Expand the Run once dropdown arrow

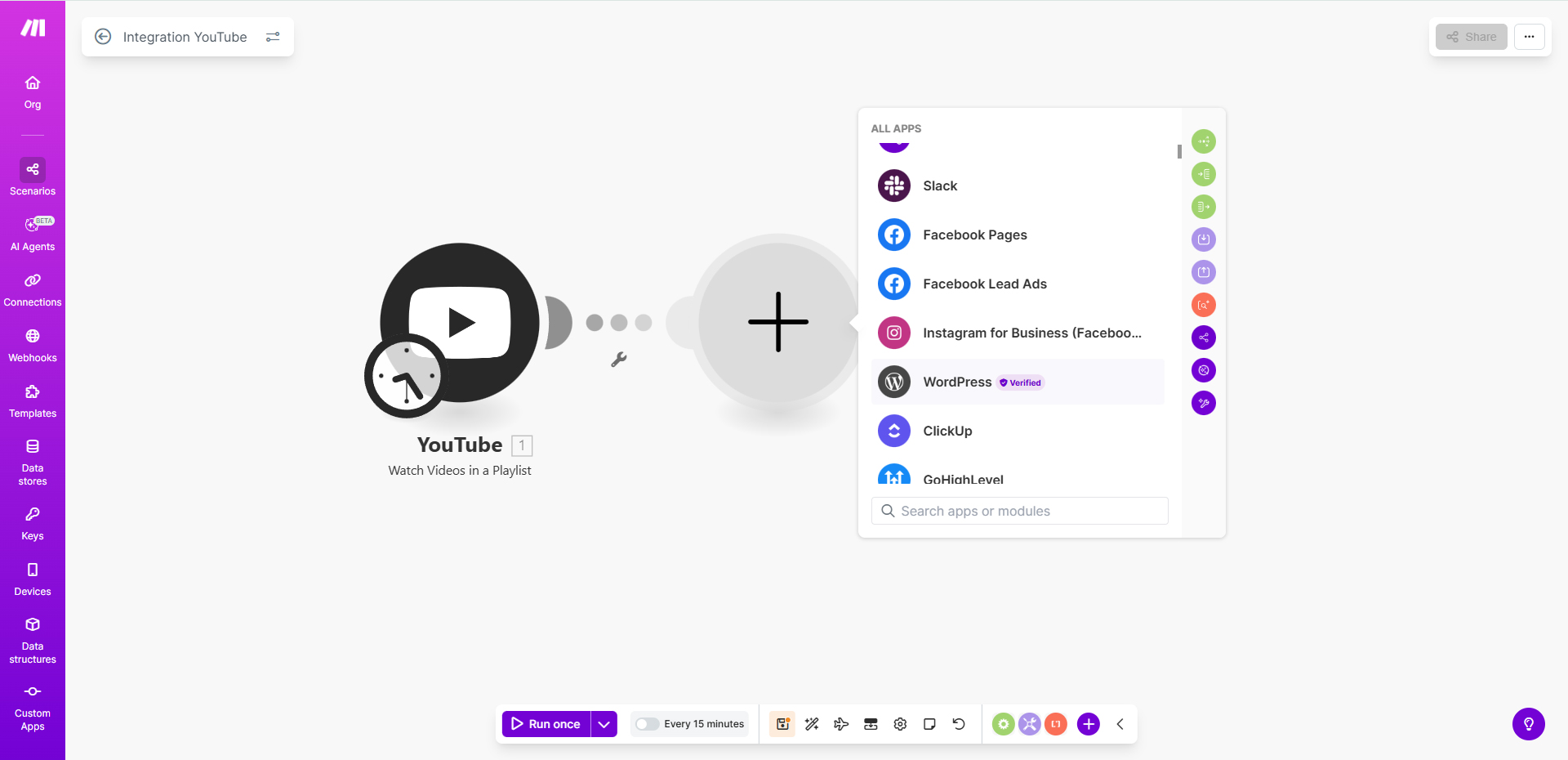pyautogui.click(x=604, y=724)
